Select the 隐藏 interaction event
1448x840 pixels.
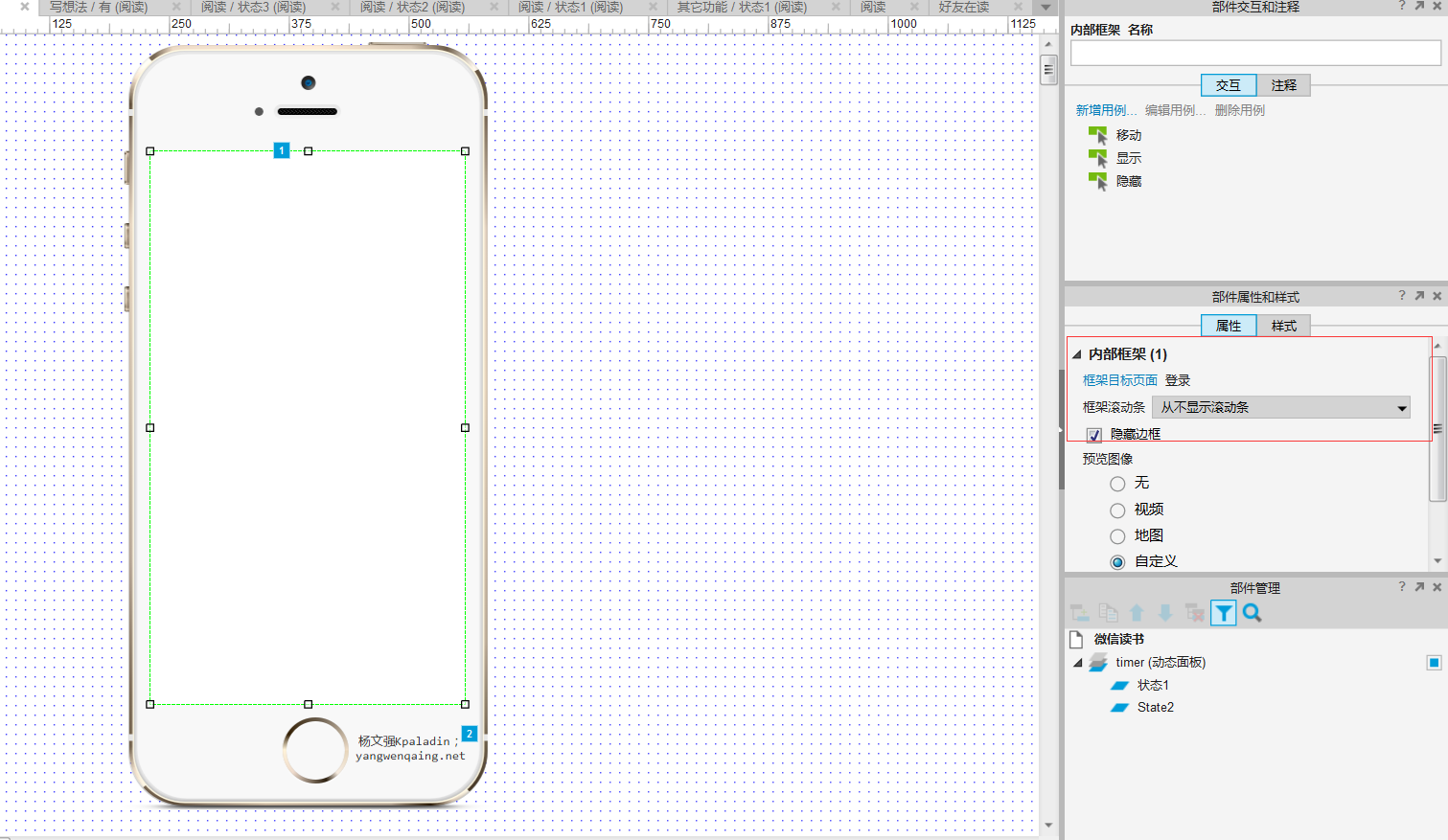coord(1129,181)
